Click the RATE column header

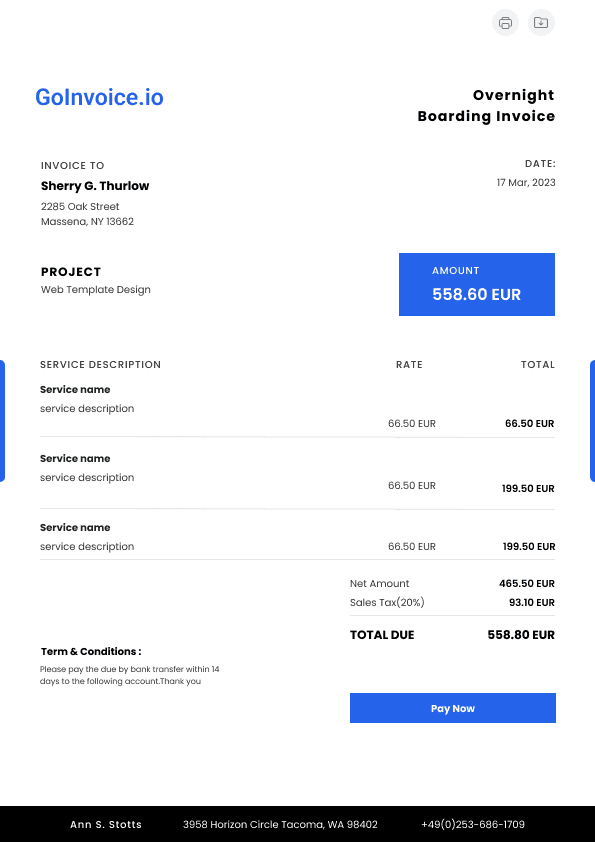(409, 365)
